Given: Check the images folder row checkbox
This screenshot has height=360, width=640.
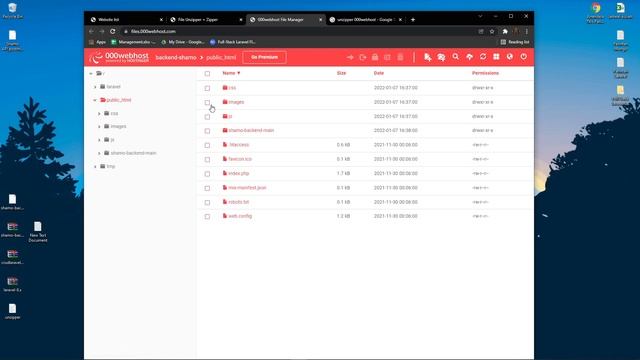Looking at the screenshot, I should [x=207, y=102].
